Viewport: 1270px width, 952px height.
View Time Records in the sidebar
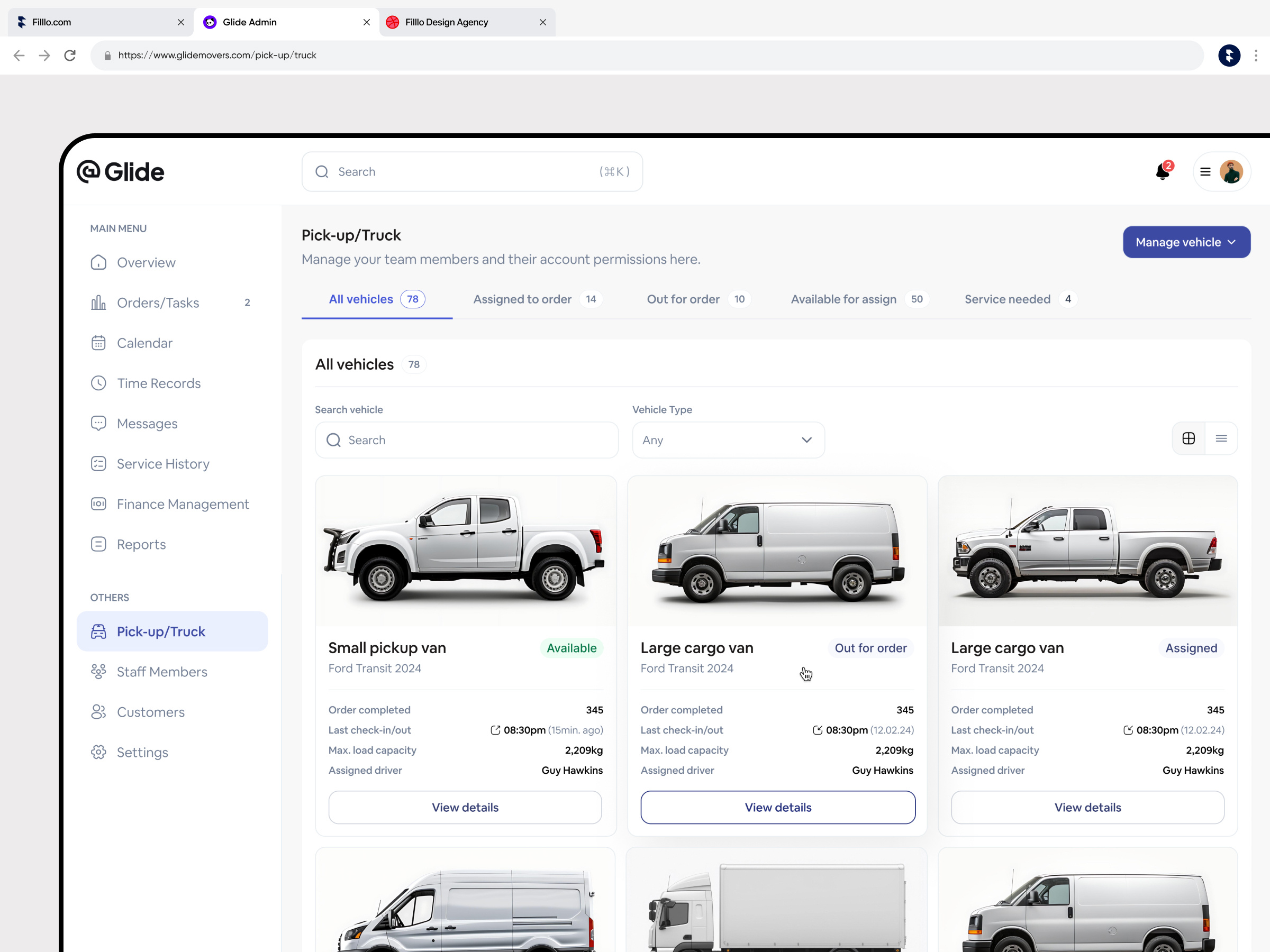(158, 383)
